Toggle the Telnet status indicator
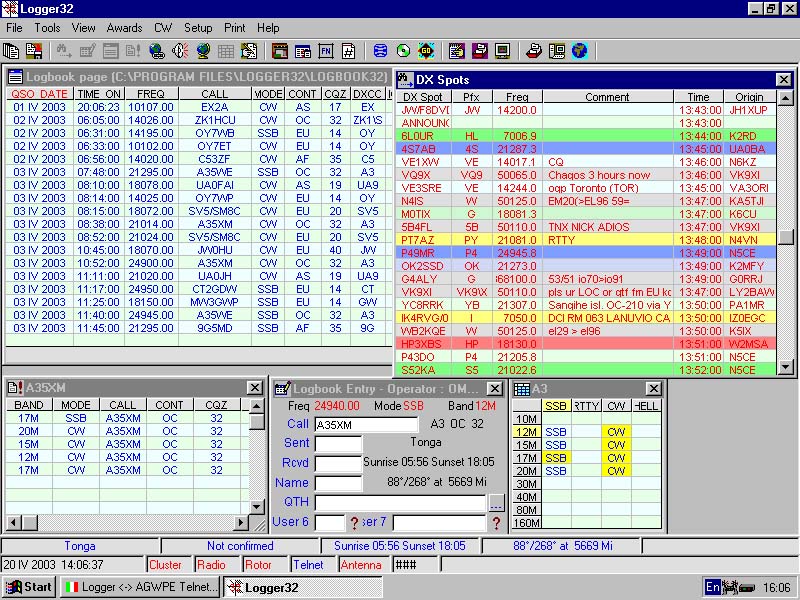 [x=308, y=565]
